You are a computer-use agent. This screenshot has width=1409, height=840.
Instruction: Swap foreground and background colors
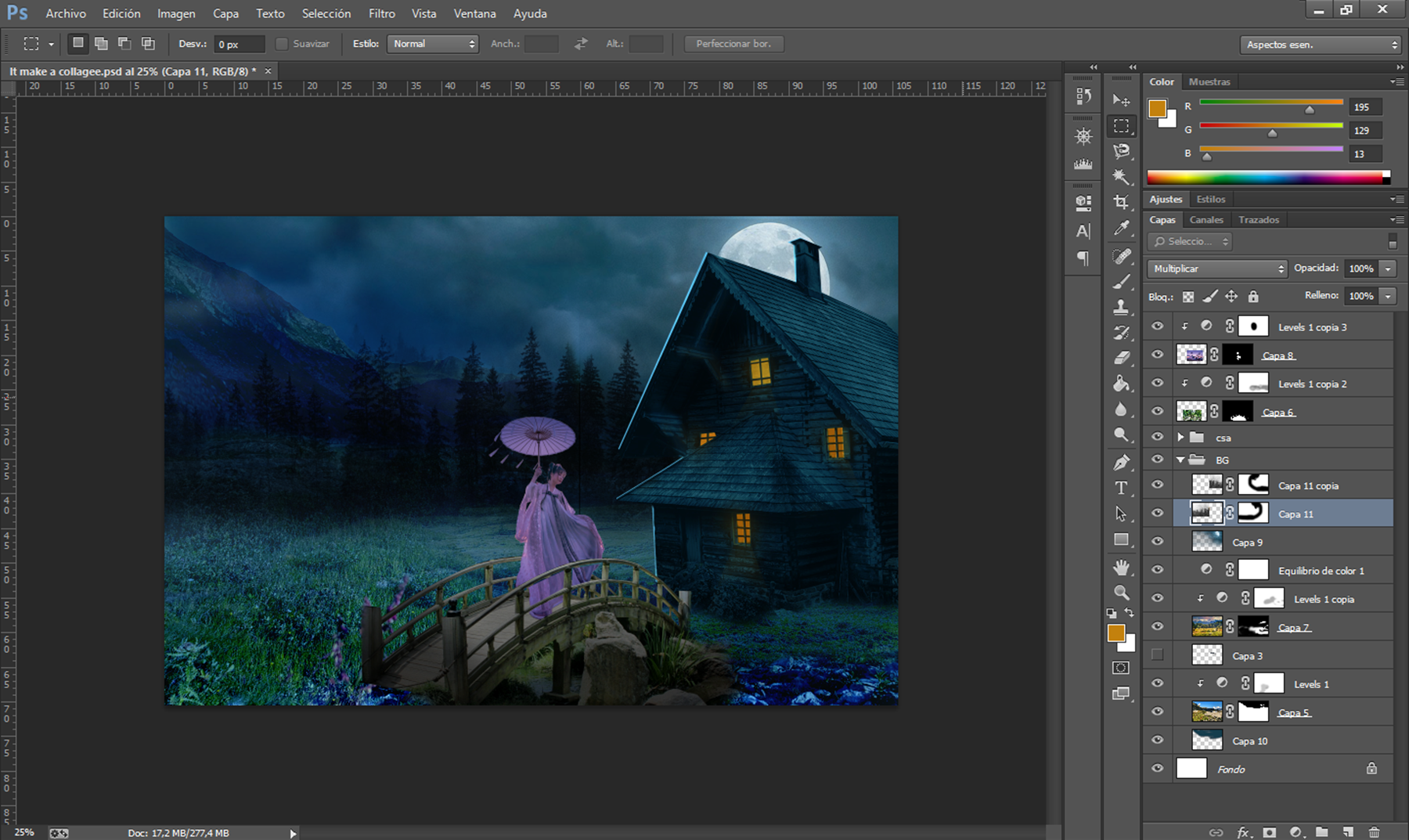click(1129, 613)
